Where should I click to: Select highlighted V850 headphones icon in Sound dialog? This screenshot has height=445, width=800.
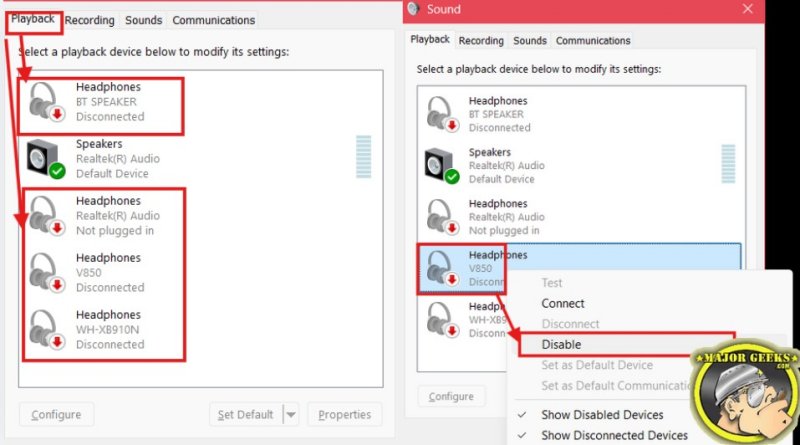point(443,268)
